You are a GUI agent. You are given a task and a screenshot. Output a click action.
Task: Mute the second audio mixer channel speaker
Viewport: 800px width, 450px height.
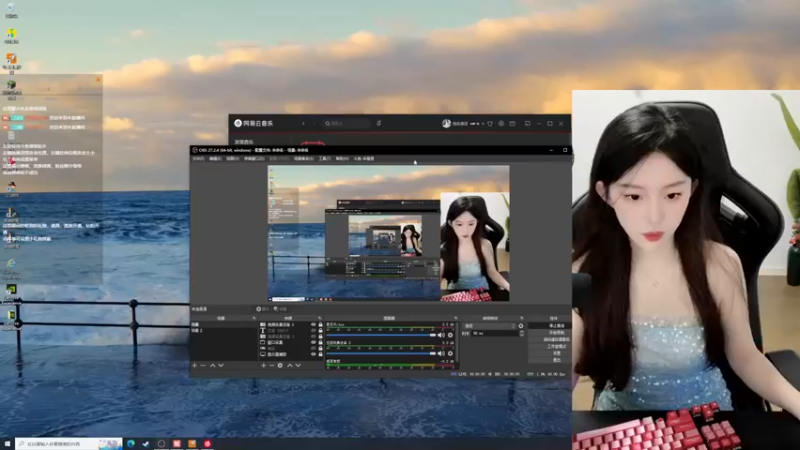441,354
